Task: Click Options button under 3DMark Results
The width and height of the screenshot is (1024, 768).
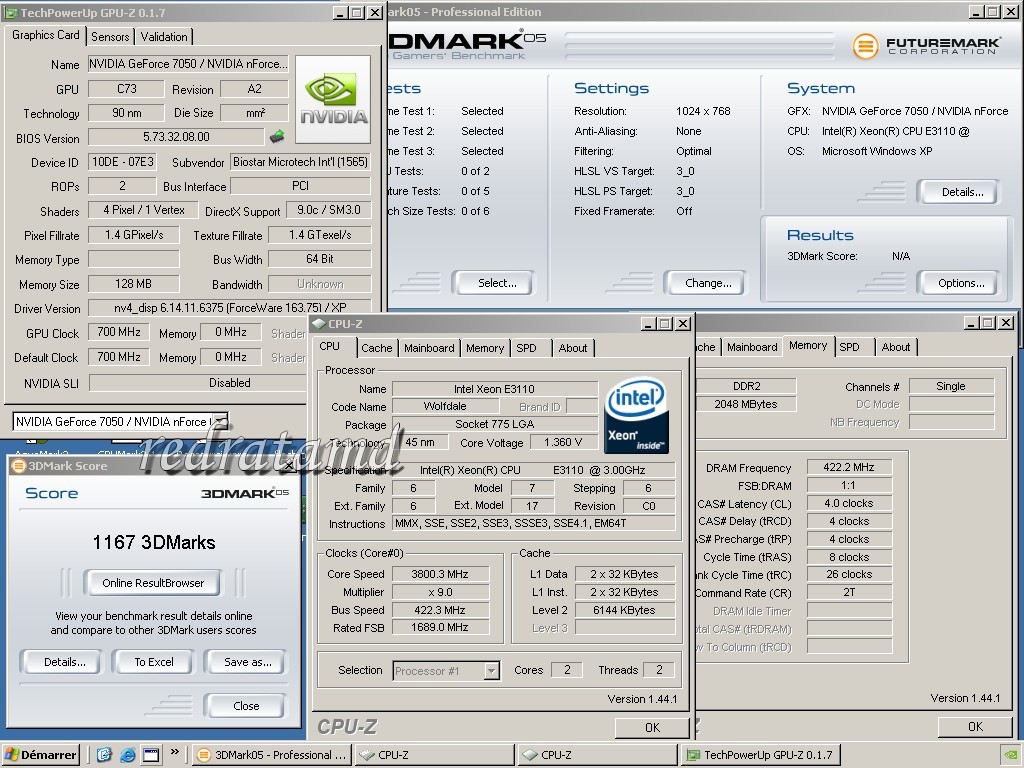Action: pos(961,283)
